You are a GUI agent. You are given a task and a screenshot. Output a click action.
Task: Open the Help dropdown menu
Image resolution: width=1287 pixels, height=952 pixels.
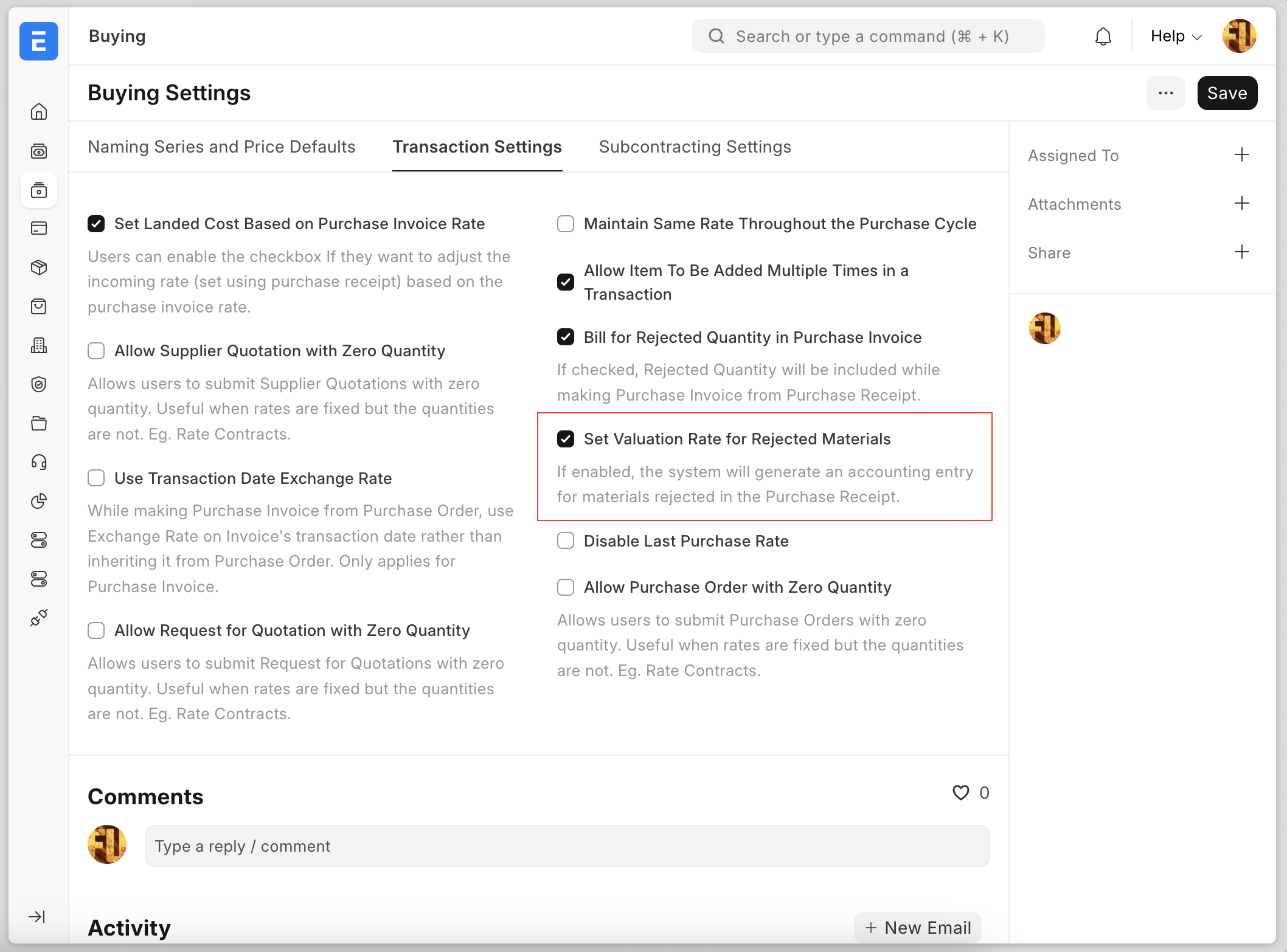pos(1176,36)
